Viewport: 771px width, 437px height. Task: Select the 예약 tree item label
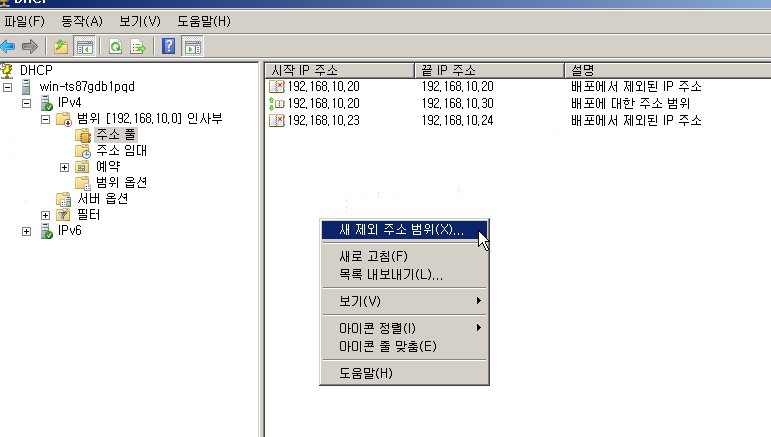click(x=108, y=167)
